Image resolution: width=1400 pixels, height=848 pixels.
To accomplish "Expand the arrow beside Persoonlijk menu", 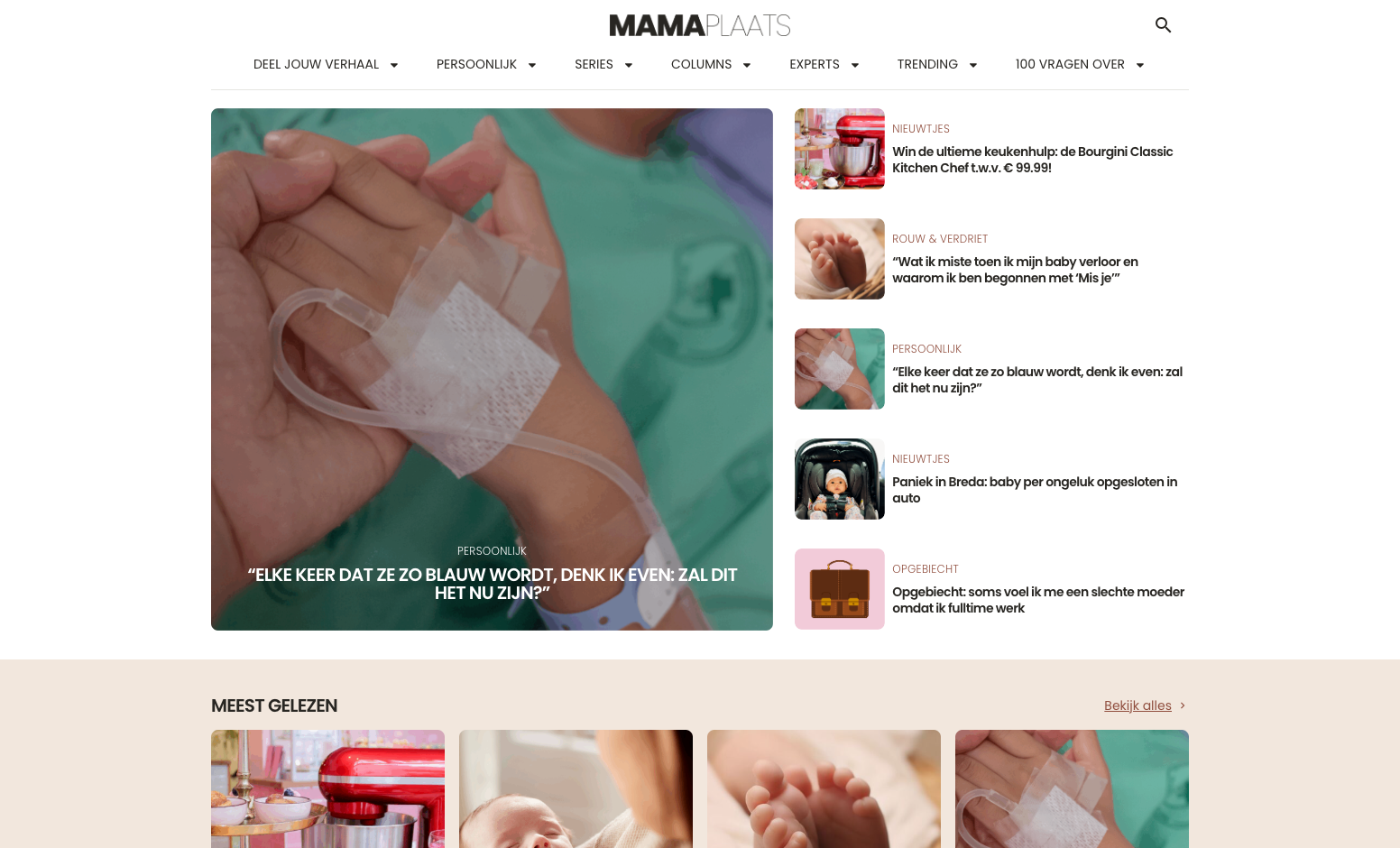I will point(532,65).
